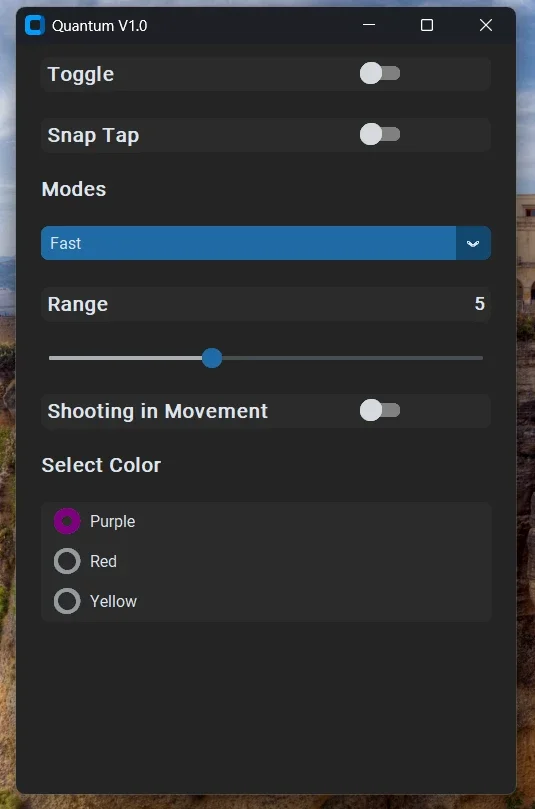Click the Quantum app logo icon

pos(35,25)
